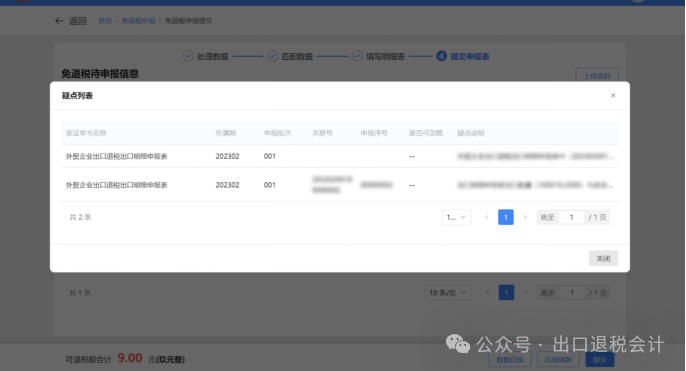Select the second row's 外贸企业出口退税出口明细申报表 cell
This screenshot has width=686, height=371.
click(x=116, y=185)
